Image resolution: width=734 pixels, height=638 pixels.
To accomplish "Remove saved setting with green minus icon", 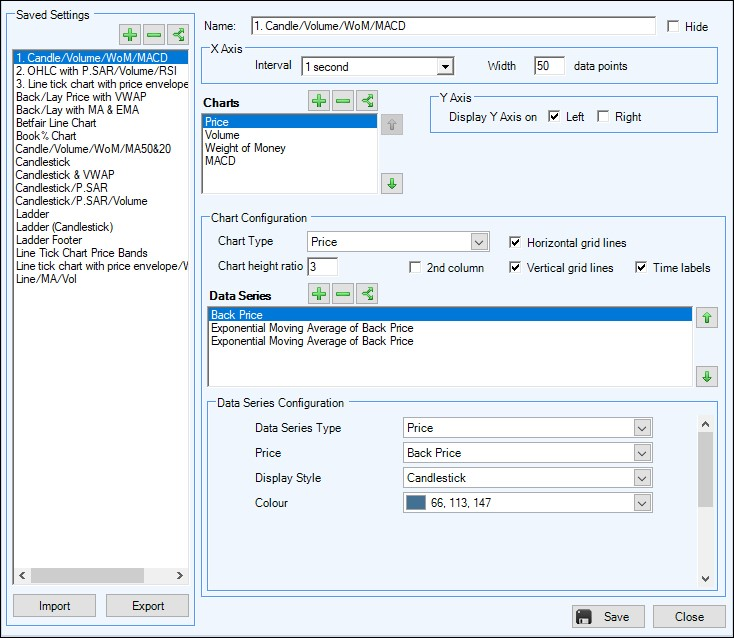I will click(154, 35).
